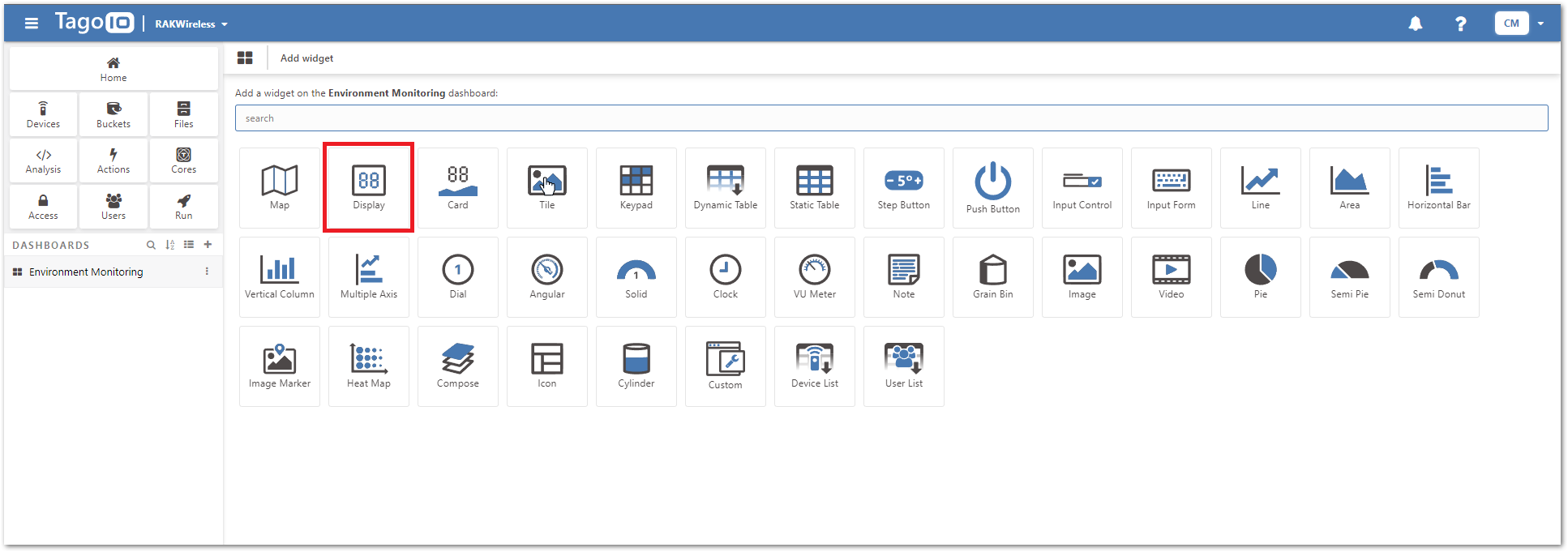Click the widget search field
Viewport: 1568px width, 552px height.
(890, 118)
